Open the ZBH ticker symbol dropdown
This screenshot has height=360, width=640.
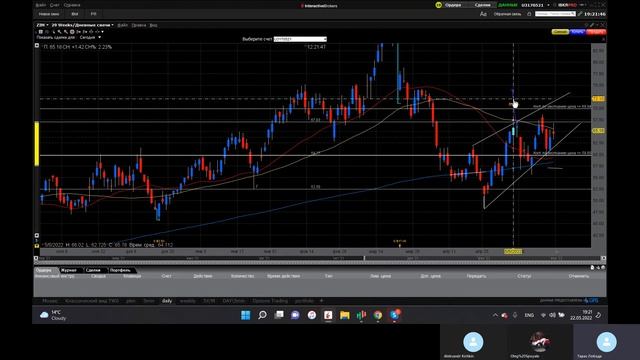point(42,25)
